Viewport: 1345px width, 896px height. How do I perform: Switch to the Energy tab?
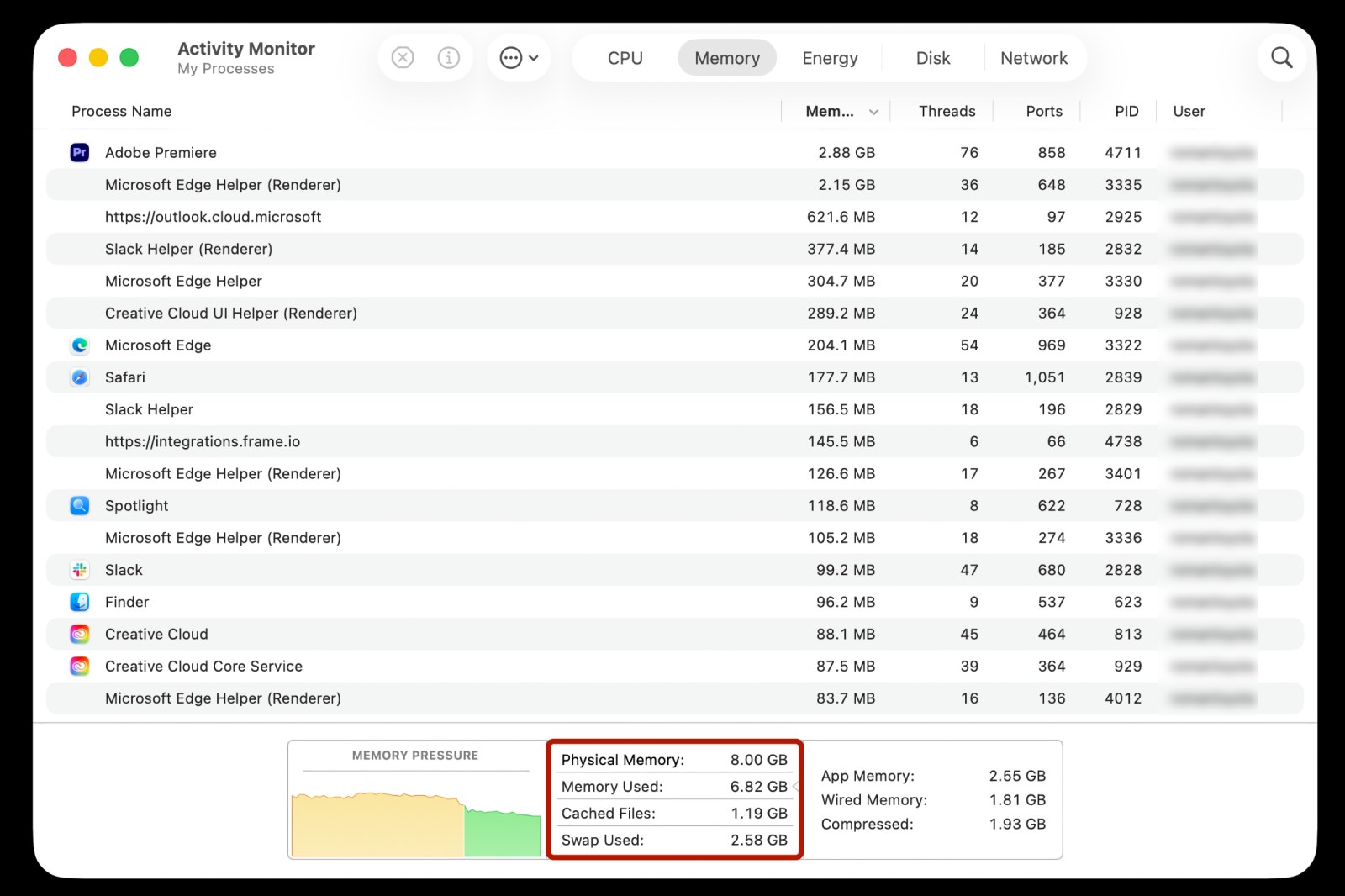[x=830, y=59]
